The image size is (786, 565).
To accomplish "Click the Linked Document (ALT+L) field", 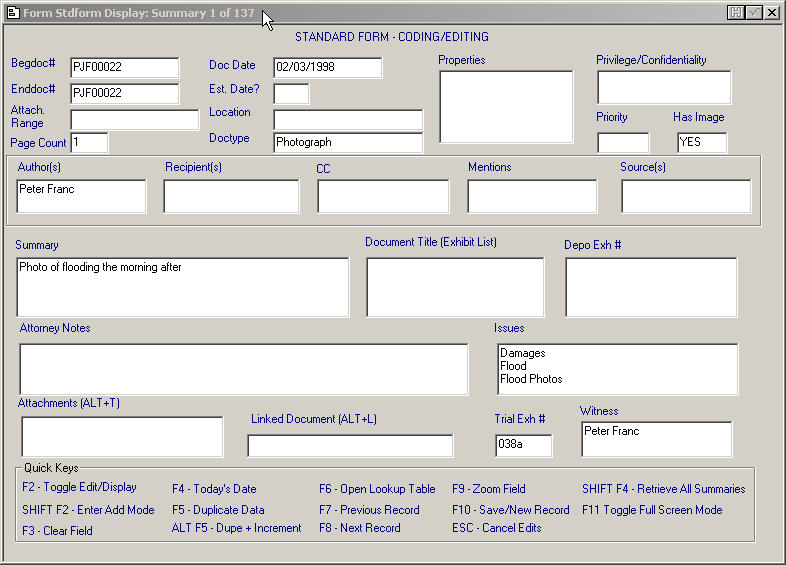I will [350, 446].
